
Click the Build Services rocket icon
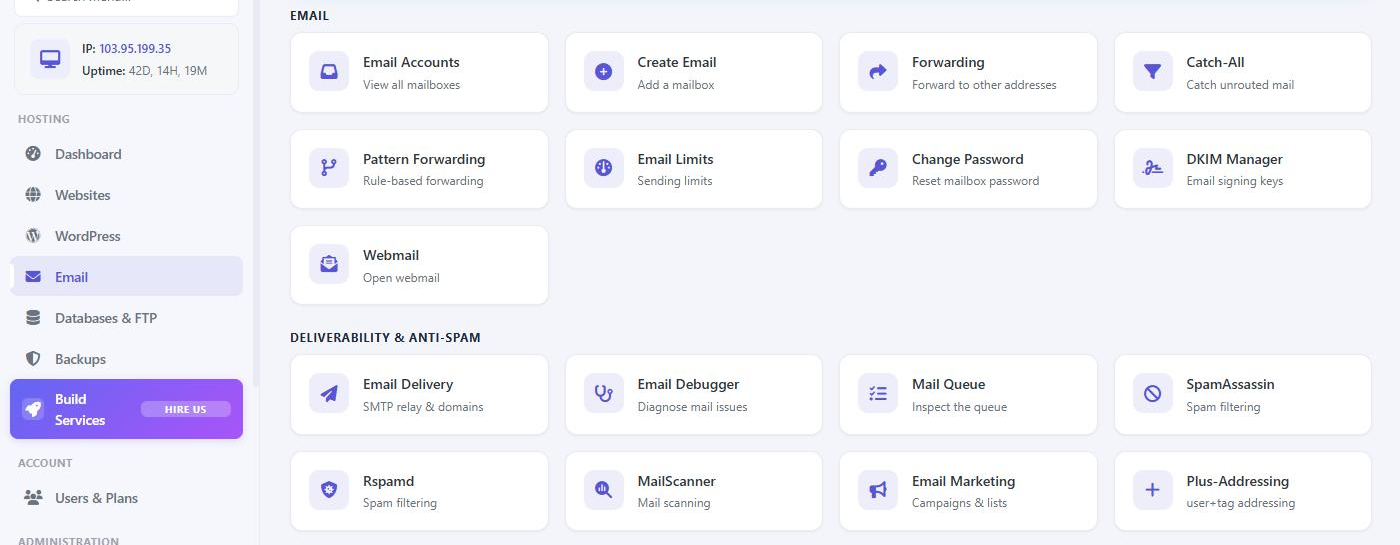click(33, 409)
